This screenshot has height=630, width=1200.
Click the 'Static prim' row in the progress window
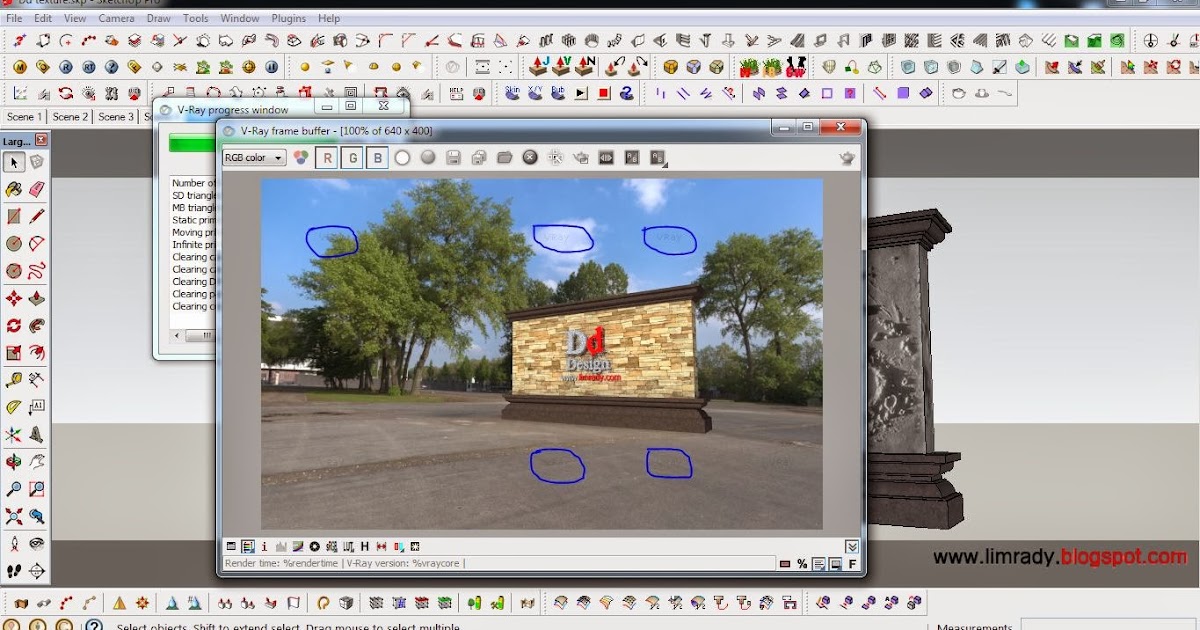193,220
